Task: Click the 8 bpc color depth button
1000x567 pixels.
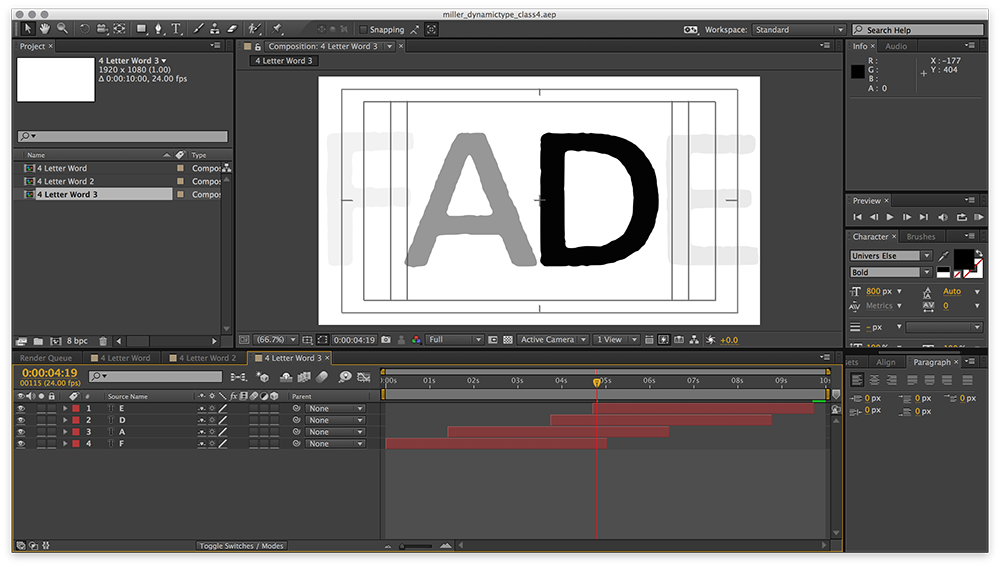Action: coord(77,341)
